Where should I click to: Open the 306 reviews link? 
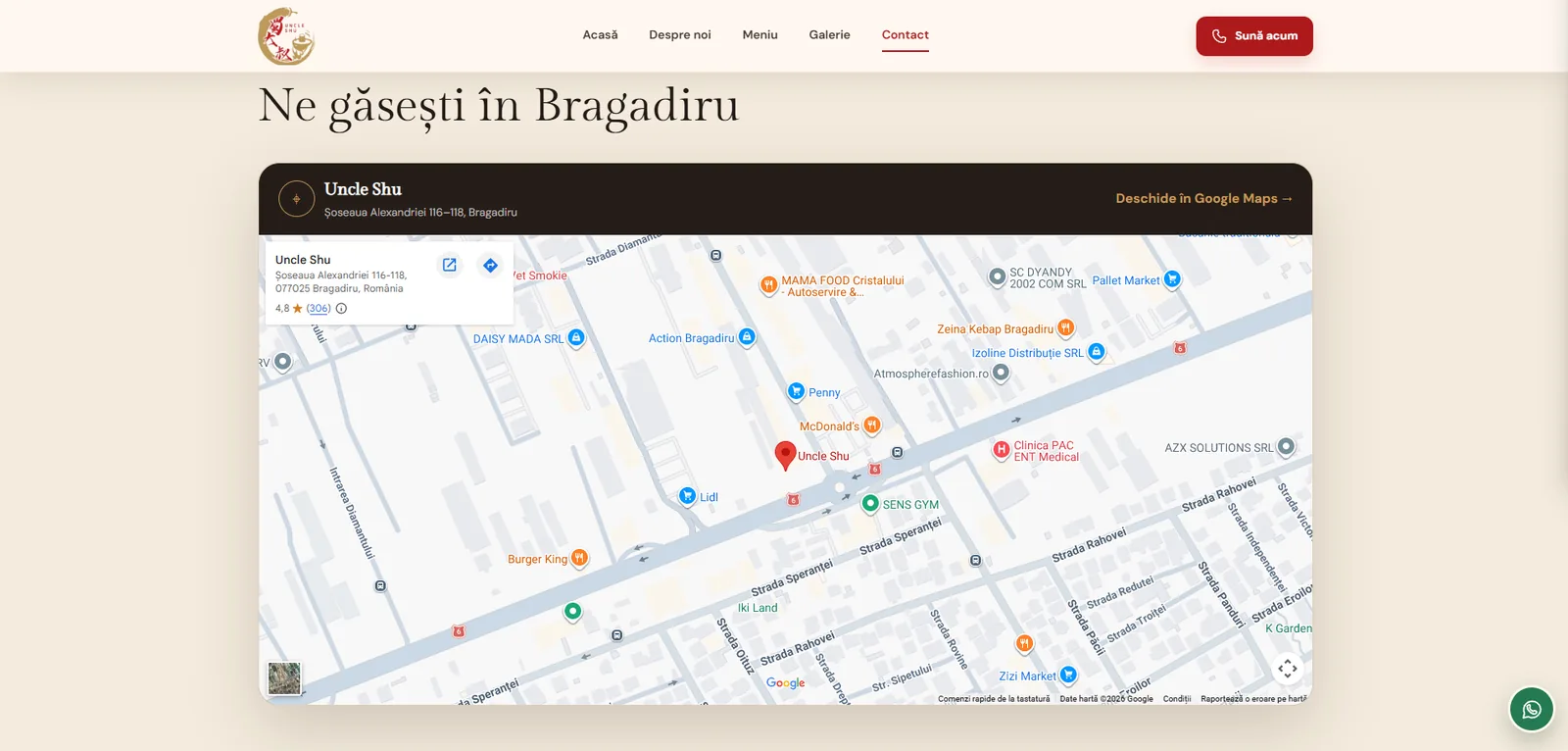point(318,308)
